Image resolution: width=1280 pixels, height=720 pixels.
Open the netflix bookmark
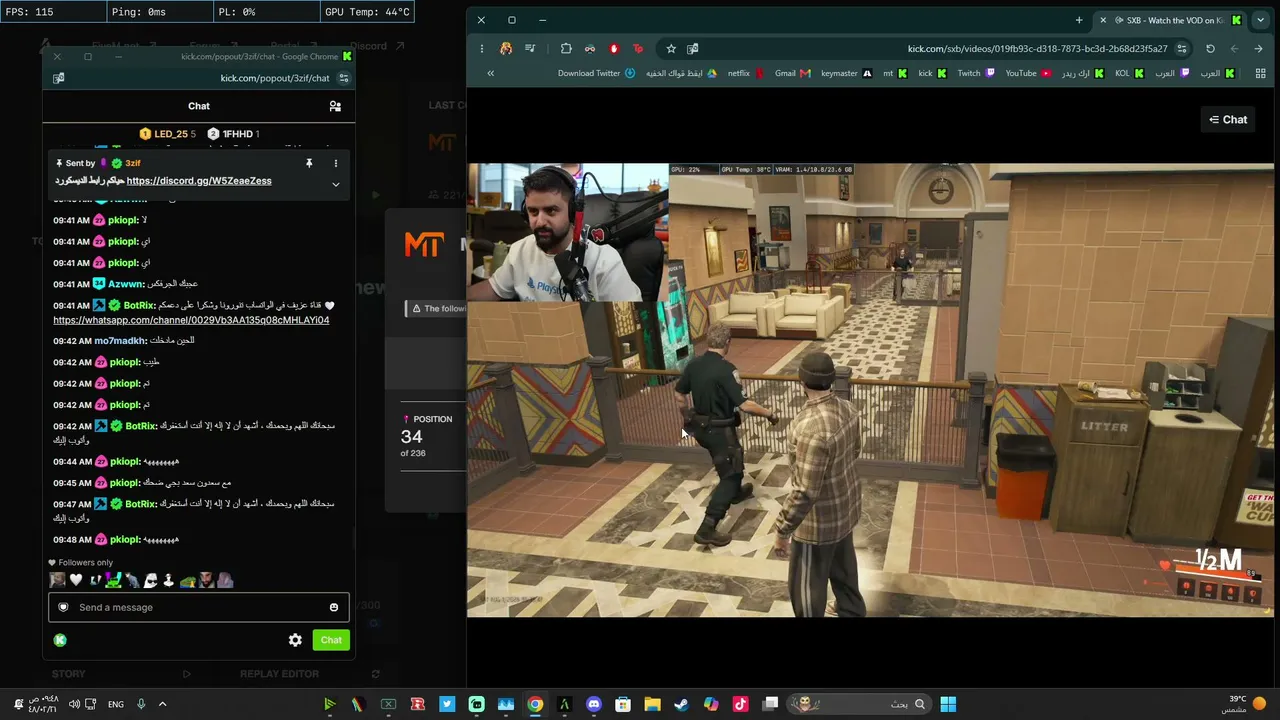point(745,73)
